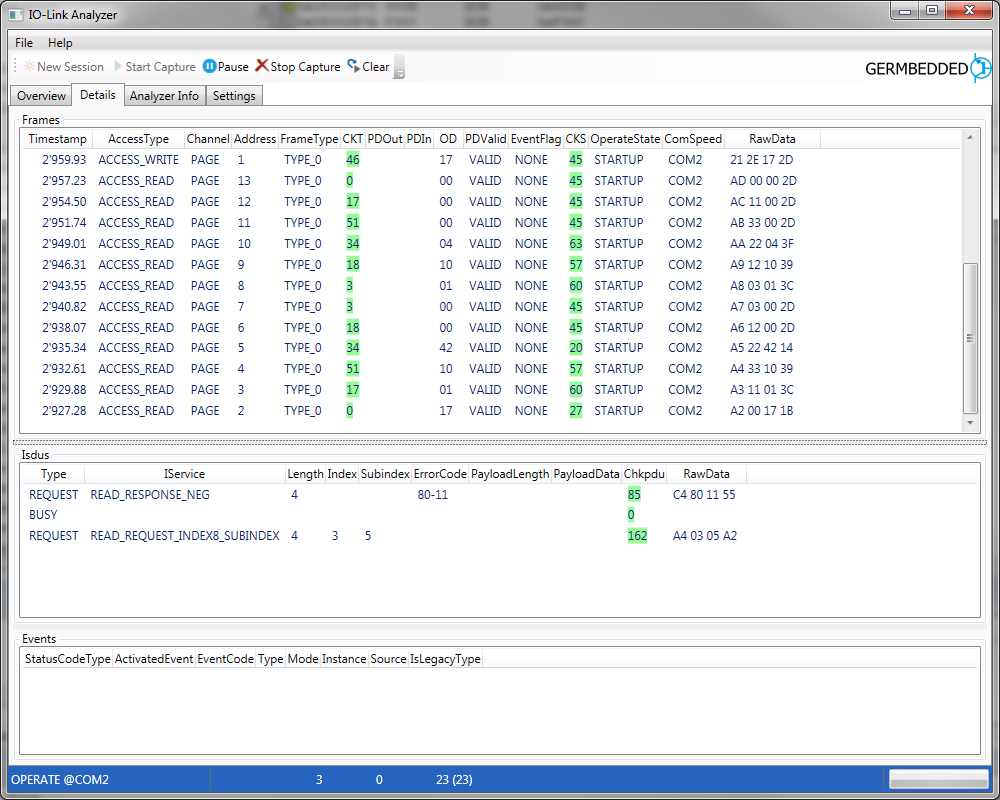
Task: Select the ACCESS_WRITE frame row
Action: point(138,160)
